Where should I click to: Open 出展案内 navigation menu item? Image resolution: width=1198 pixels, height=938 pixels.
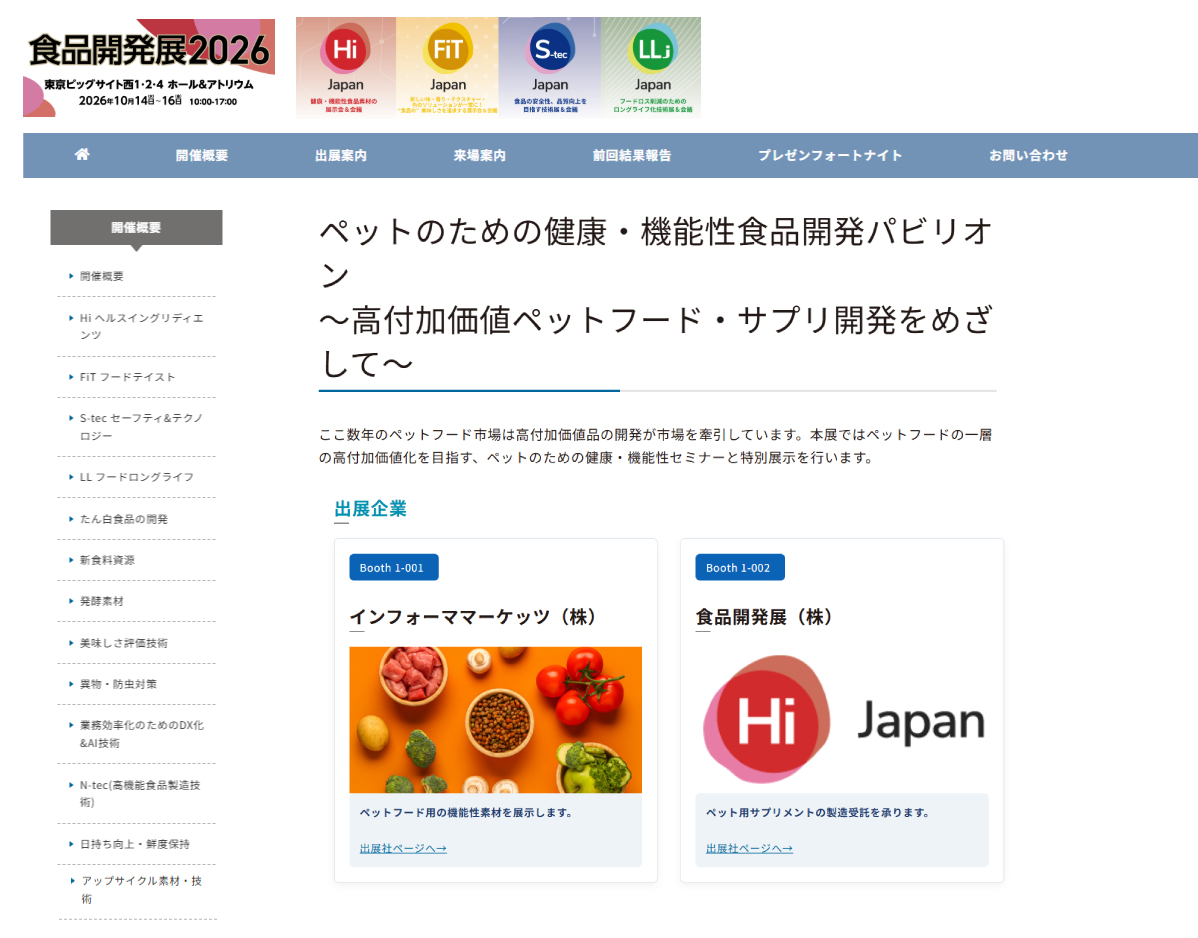point(340,156)
